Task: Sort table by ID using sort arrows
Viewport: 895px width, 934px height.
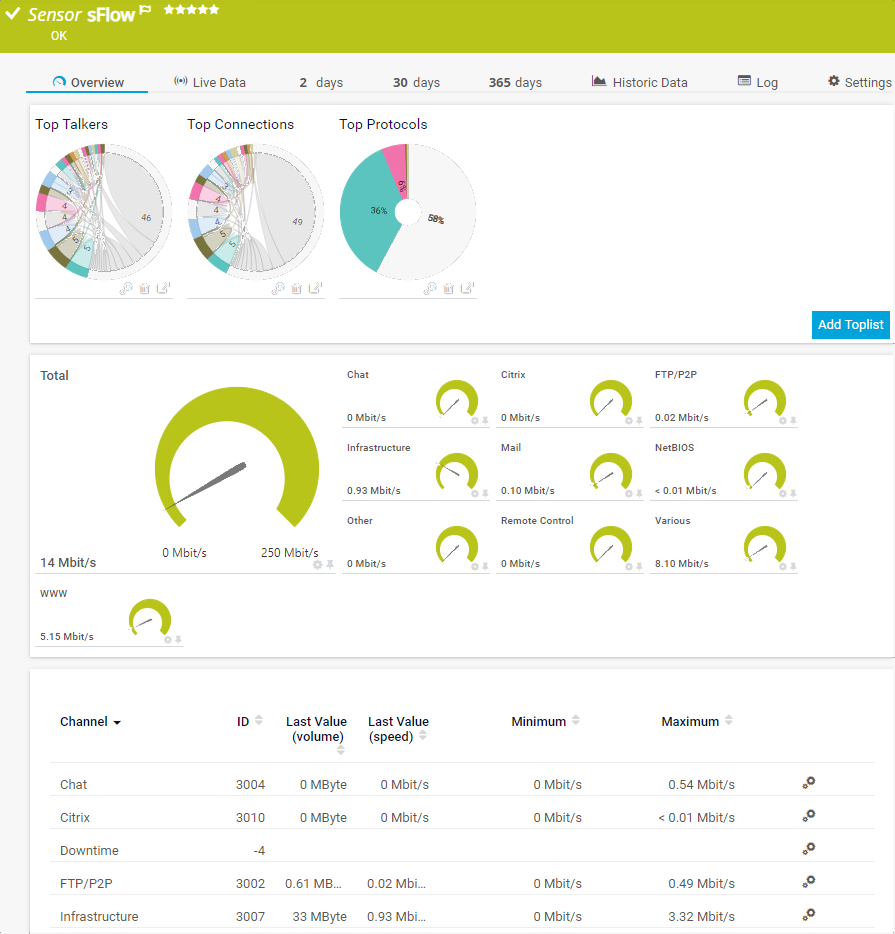Action: pyautogui.click(x=259, y=720)
